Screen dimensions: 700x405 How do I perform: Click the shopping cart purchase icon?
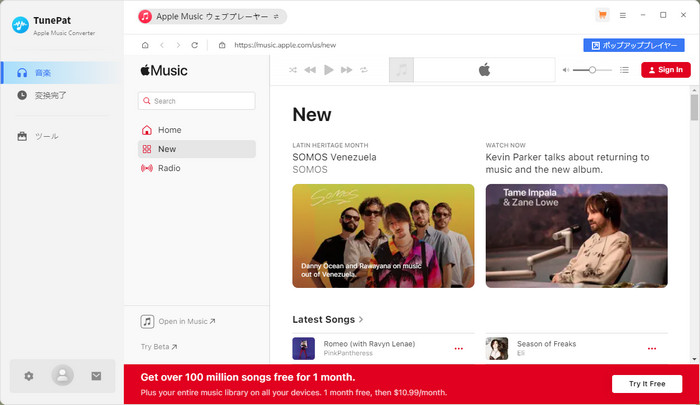pos(602,16)
